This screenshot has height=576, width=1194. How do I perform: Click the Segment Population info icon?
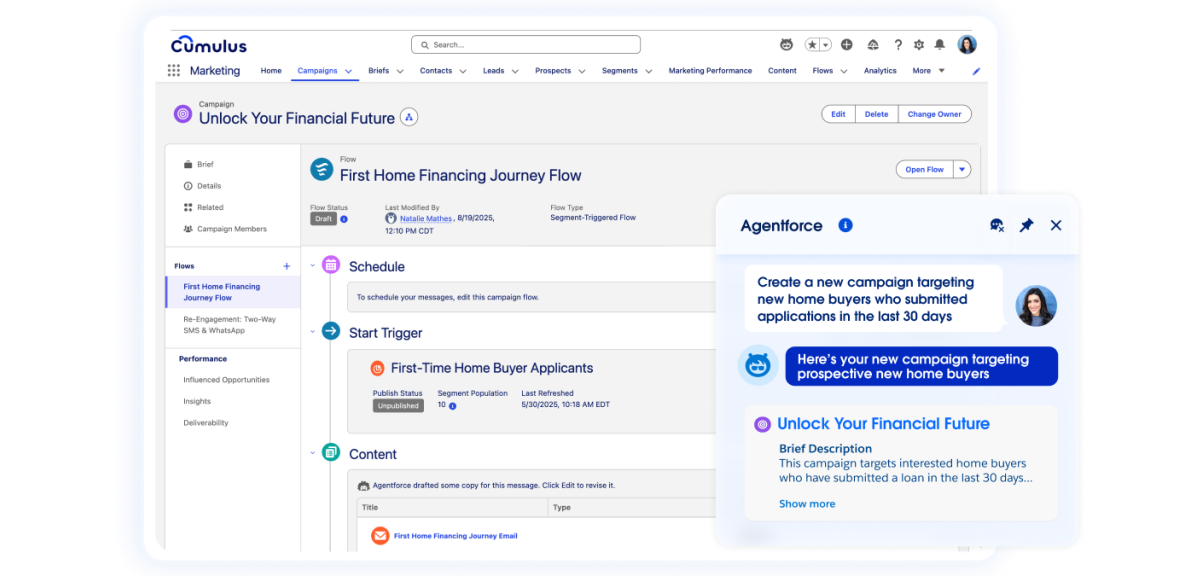pyautogui.click(x=452, y=406)
